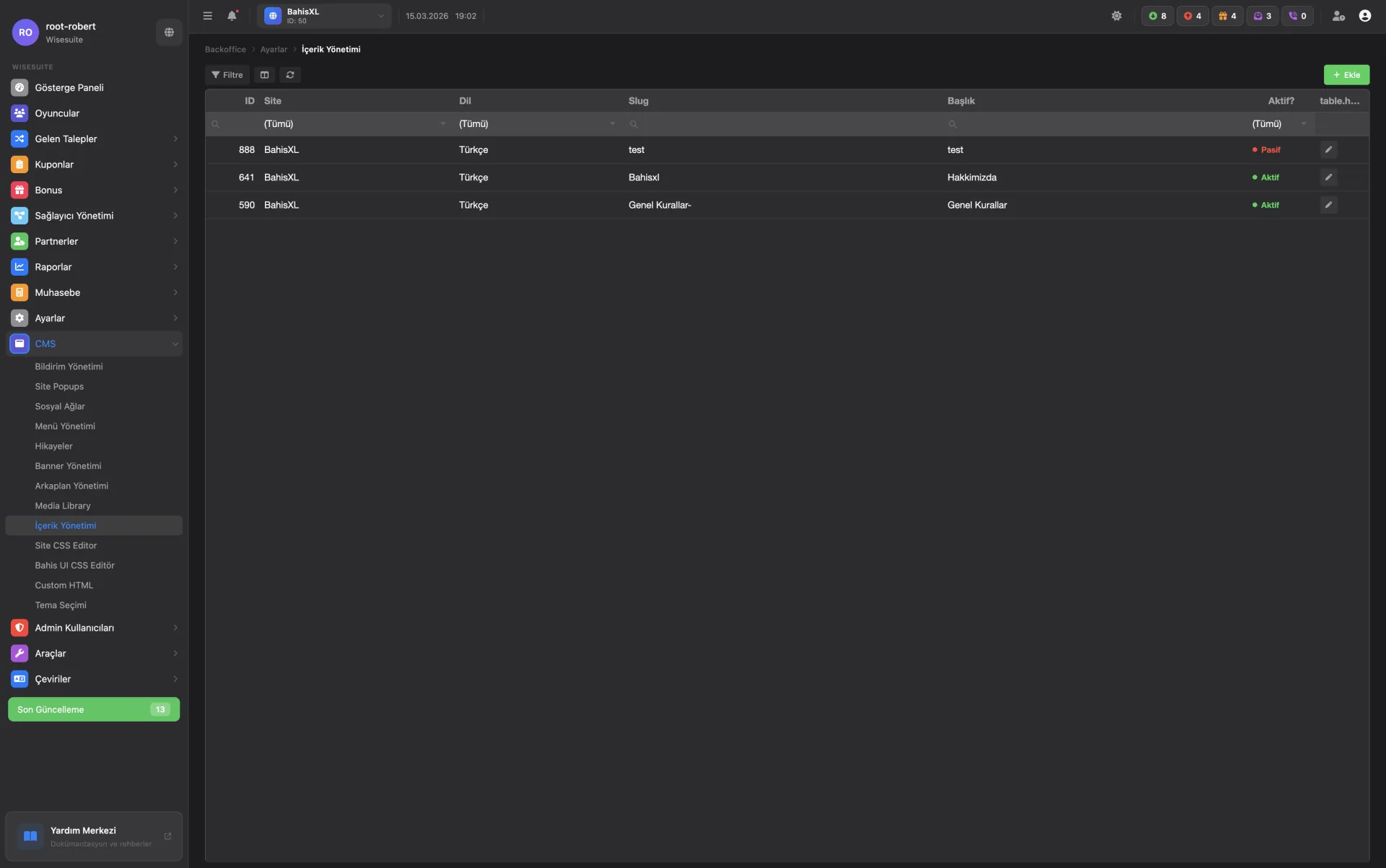Image resolution: width=1386 pixels, height=868 pixels.
Task: Collapse the CMS menu section
Action: 94,344
